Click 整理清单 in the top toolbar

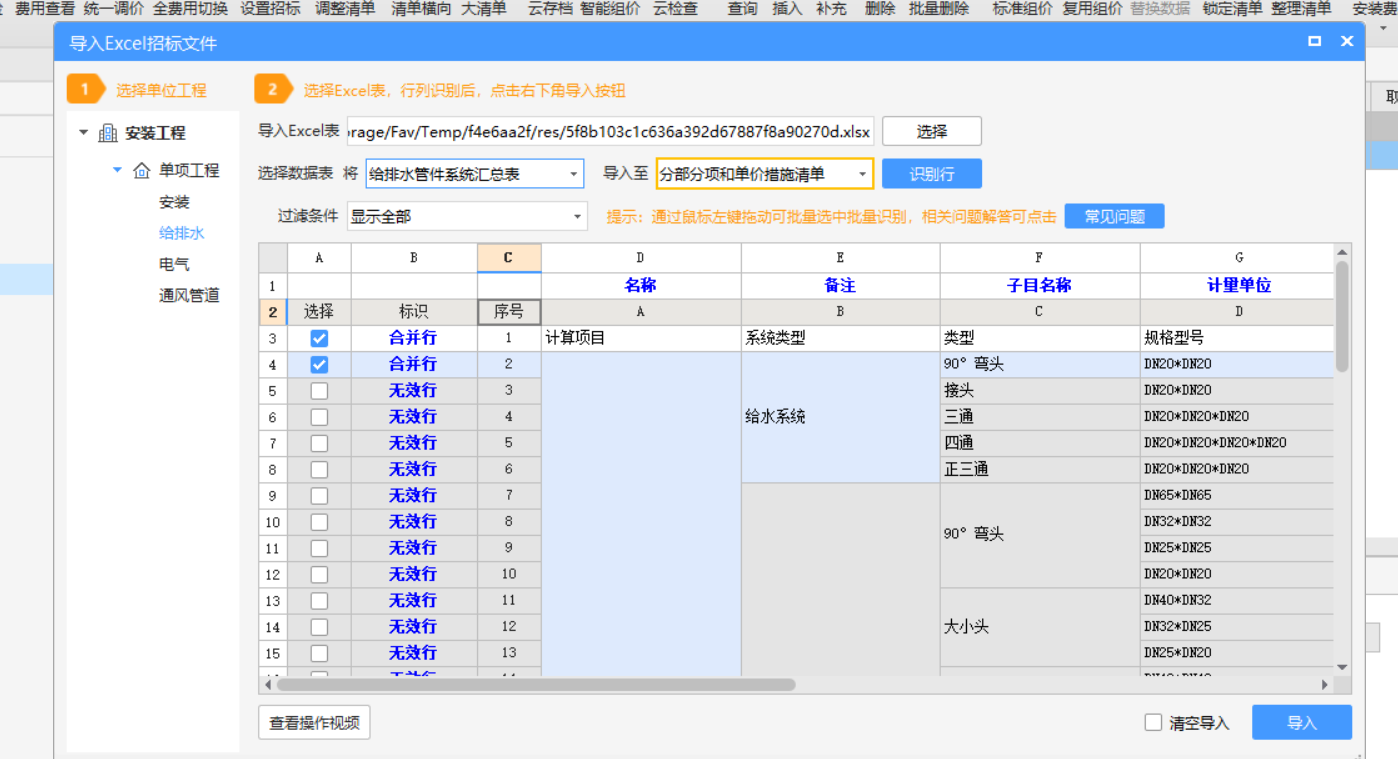1301,9
